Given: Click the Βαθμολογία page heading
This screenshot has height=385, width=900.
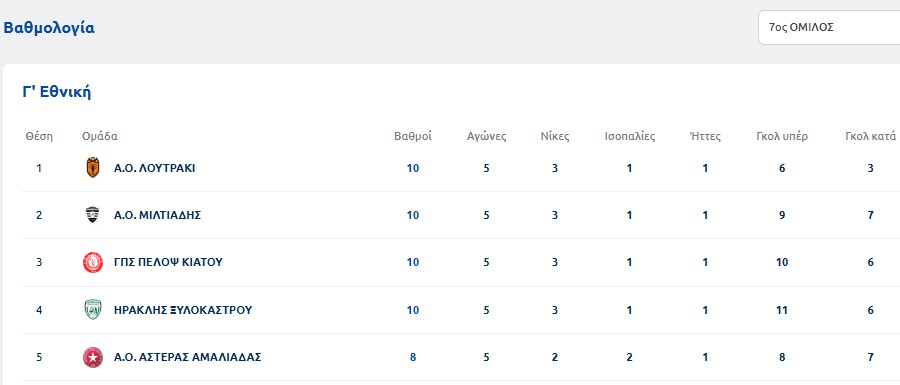Looking at the screenshot, I should point(49,28).
